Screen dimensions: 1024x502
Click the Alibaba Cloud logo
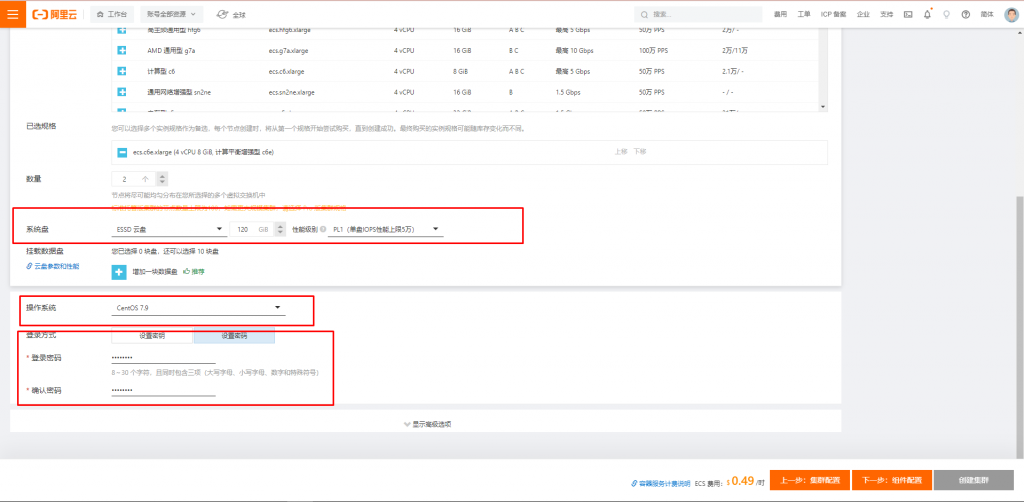coord(55,14)
